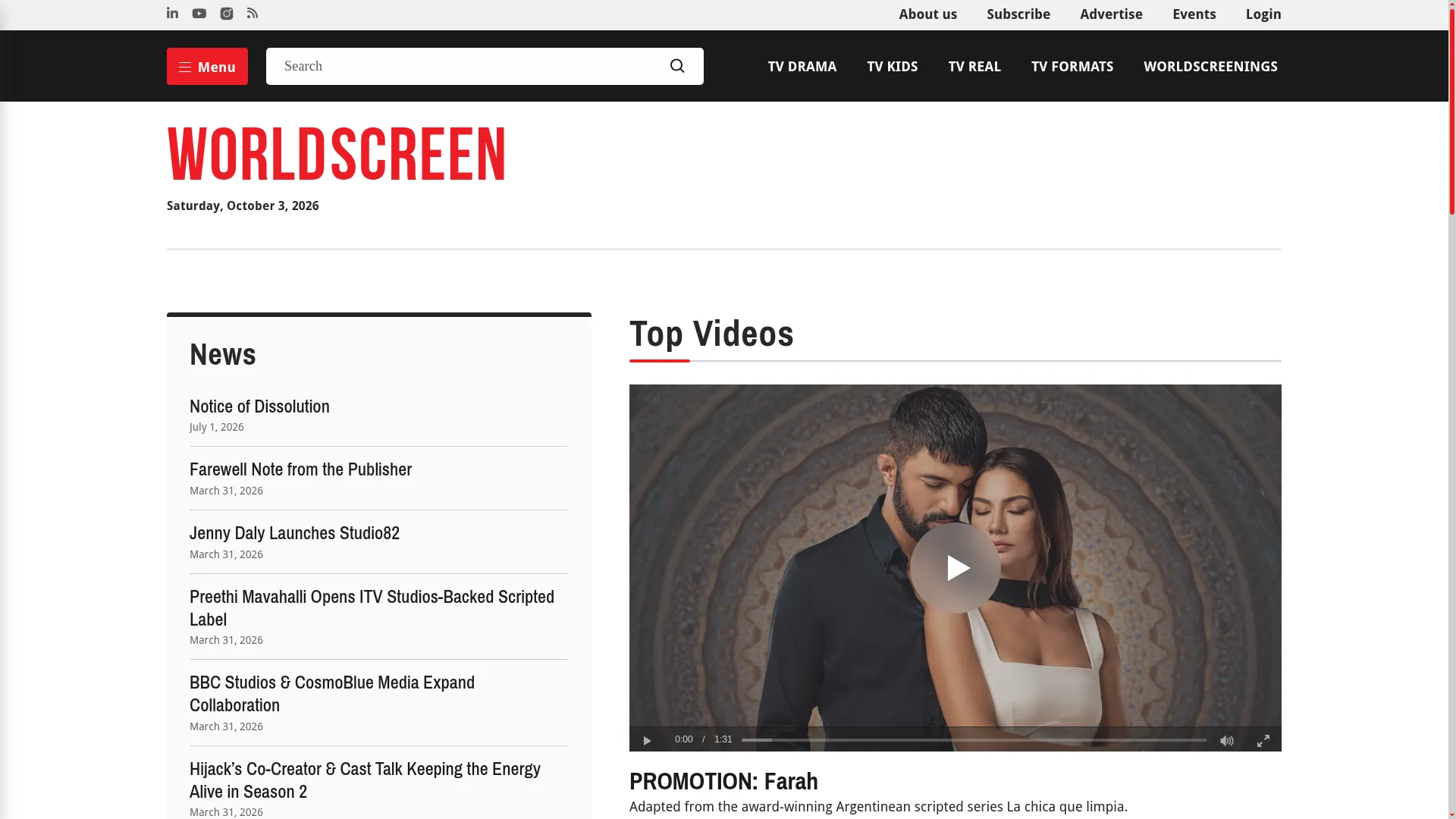Click the Saturday, October 3, 2026 date
The image size is (1456, 819).
coord(243,206)
